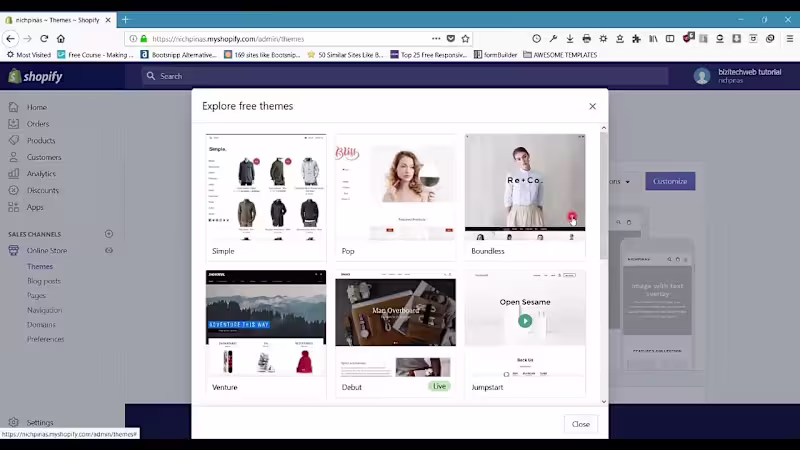This screenshot has height=450, width=800.
Task: Select the Pop theme thumbnail
Action: [395, 187]
